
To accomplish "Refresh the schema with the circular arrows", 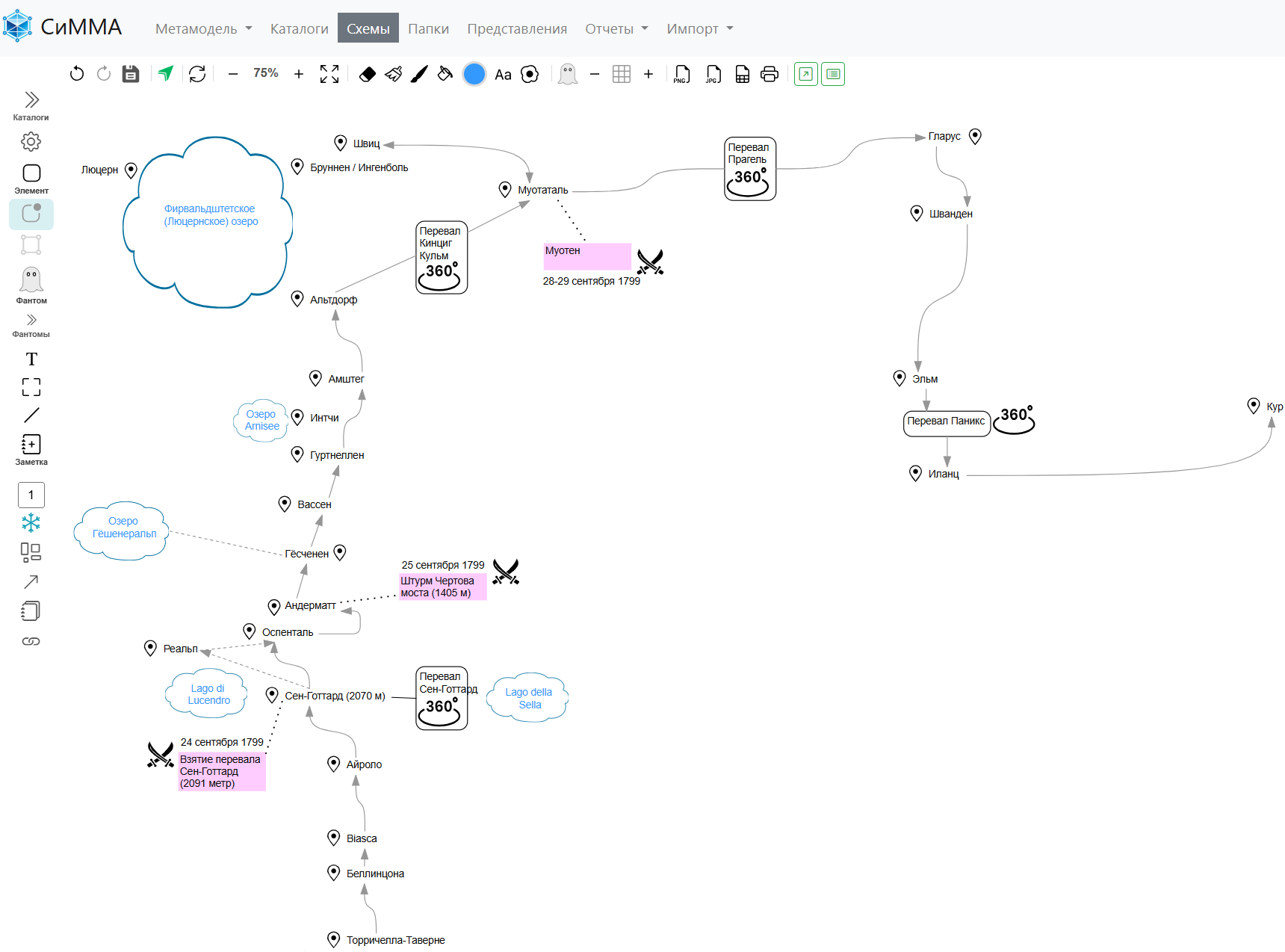I will 197,74.
